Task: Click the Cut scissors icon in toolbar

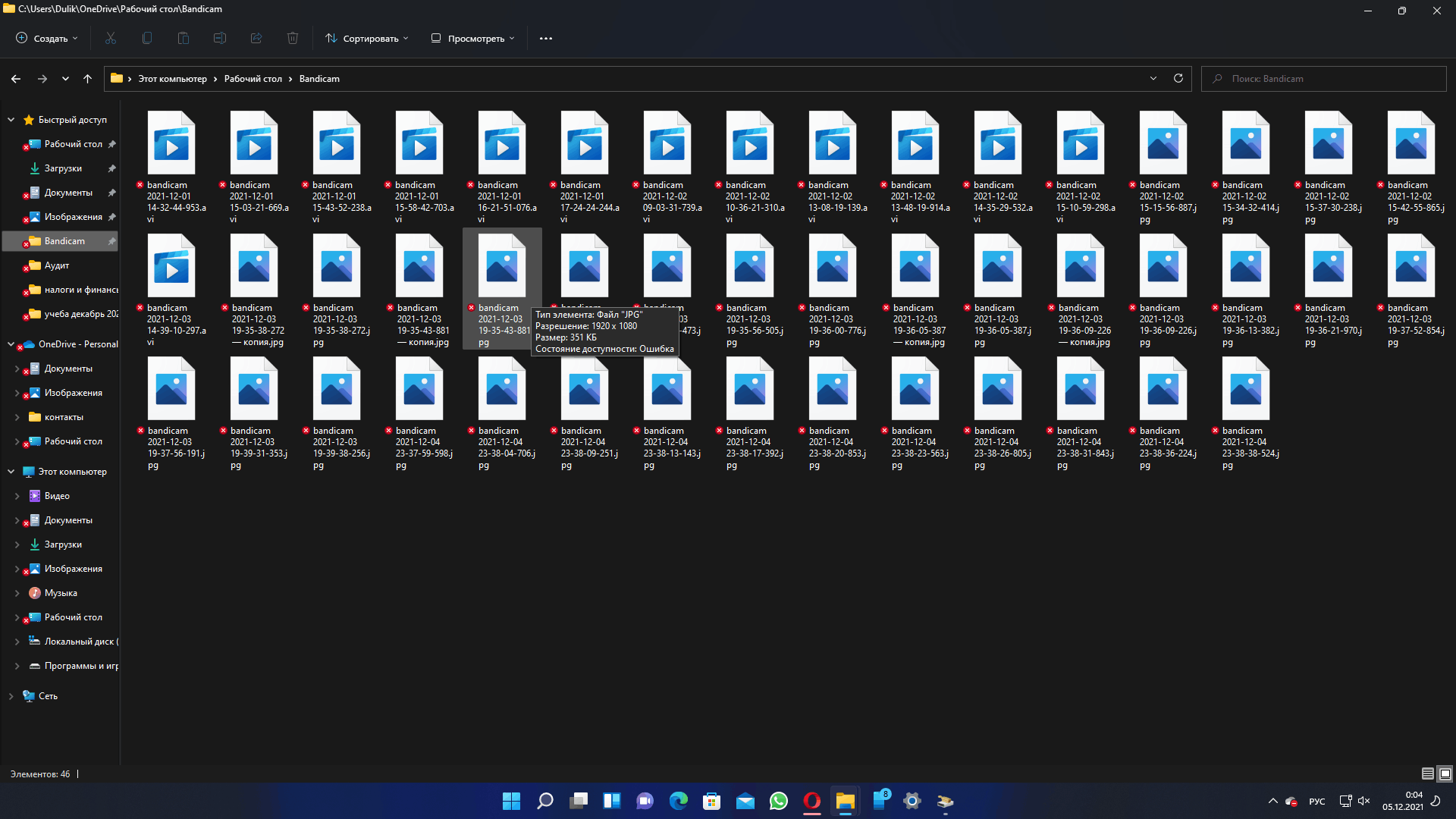Action: click(111, 38)
